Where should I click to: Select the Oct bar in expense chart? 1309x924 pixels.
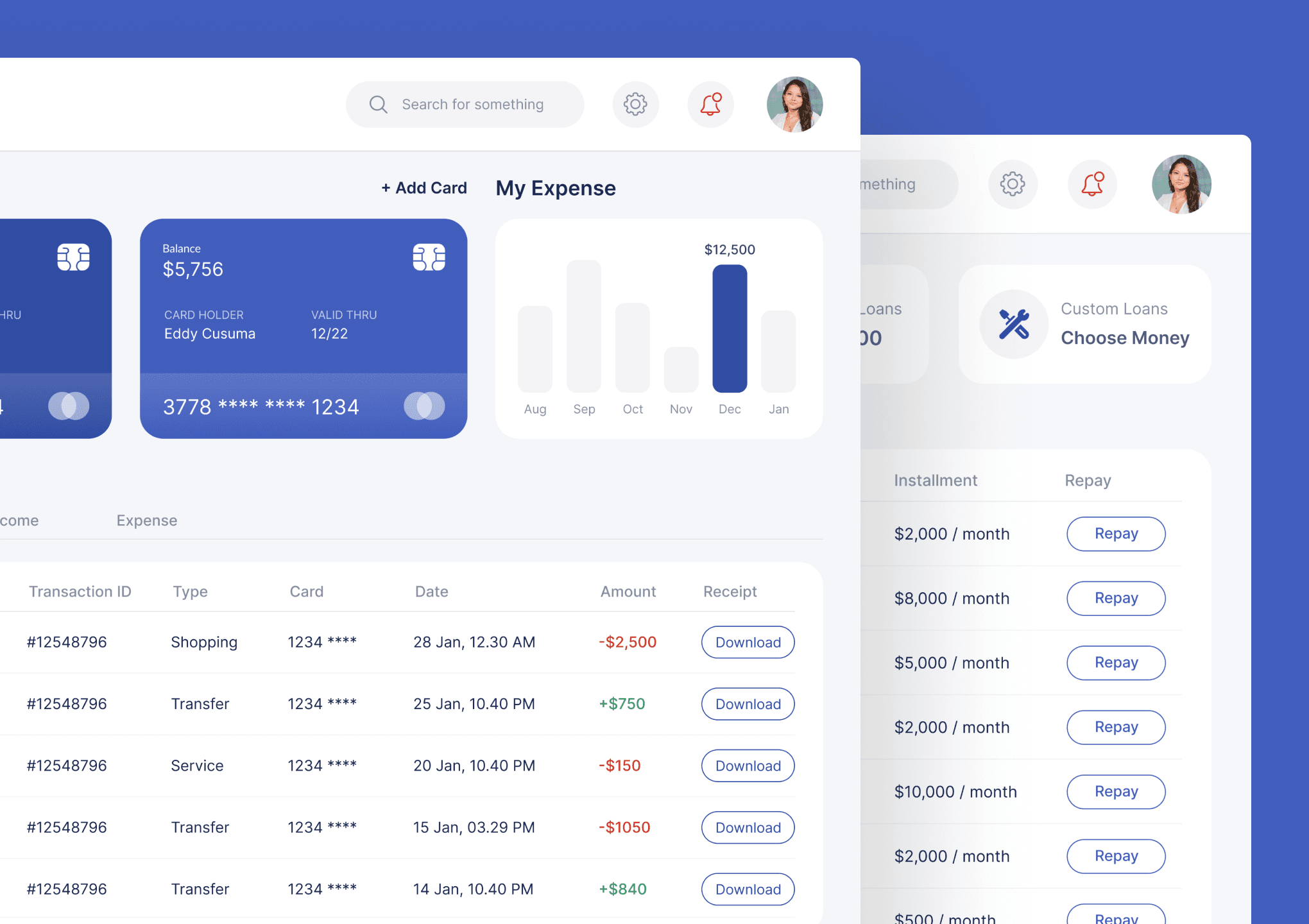pyautogui.click(x=633, y=348)
